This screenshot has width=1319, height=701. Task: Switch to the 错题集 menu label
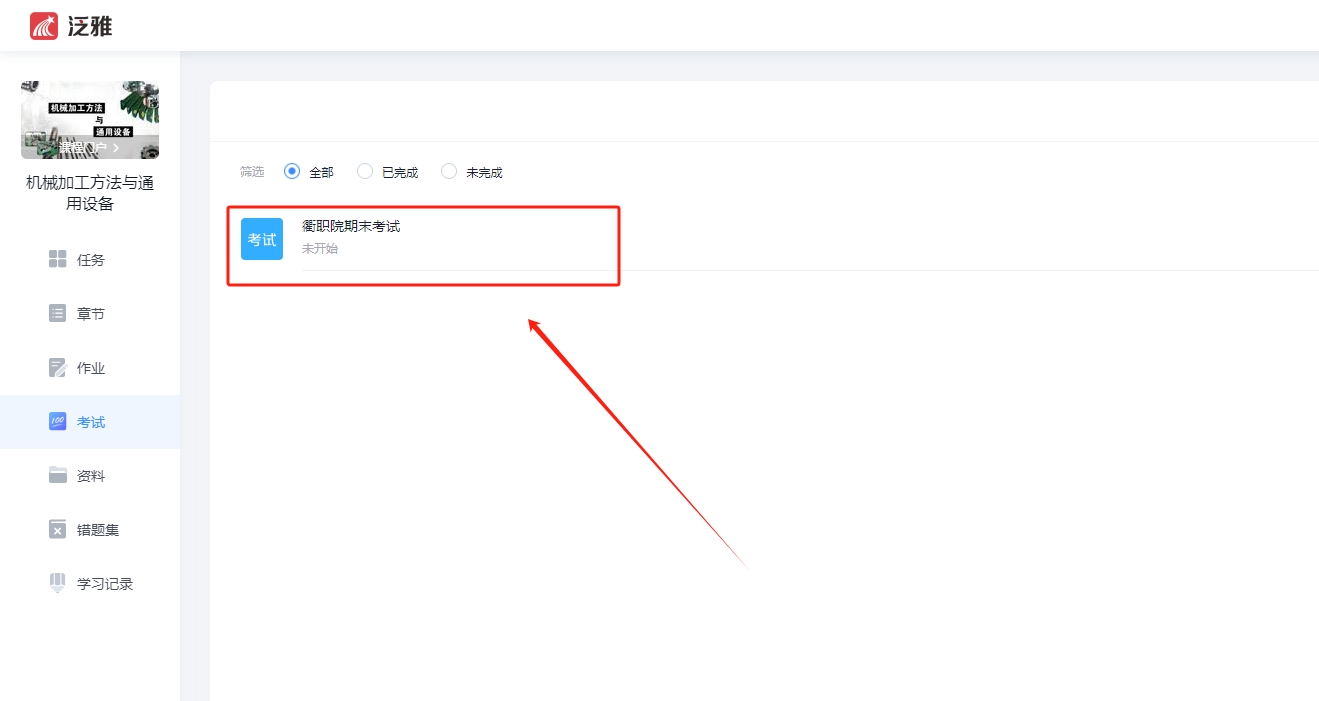click(x=98, y=530)
